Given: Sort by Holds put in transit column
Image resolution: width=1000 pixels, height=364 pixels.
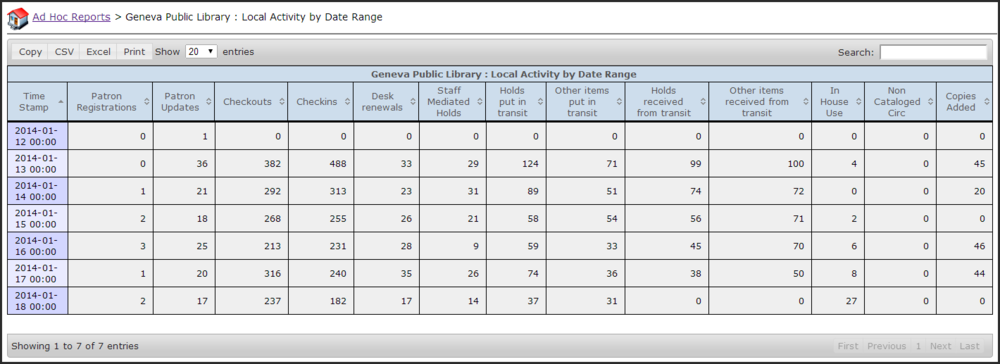Looking at the screenshot, I should (516, 101).
